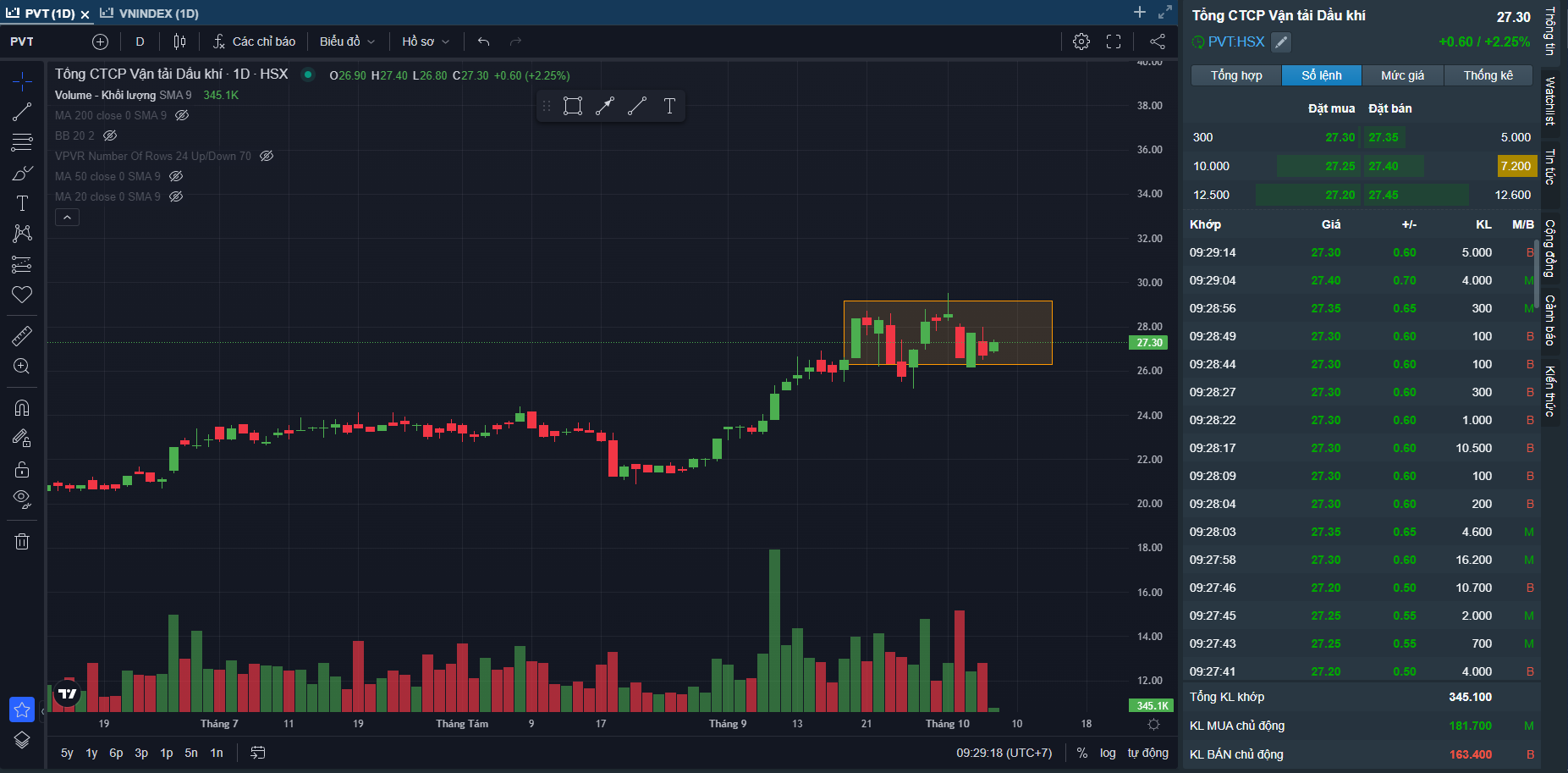This screenshot has height=773, width=1568.
Task: Toggle stay in drawing mode
Action: (x=22, y=439)
